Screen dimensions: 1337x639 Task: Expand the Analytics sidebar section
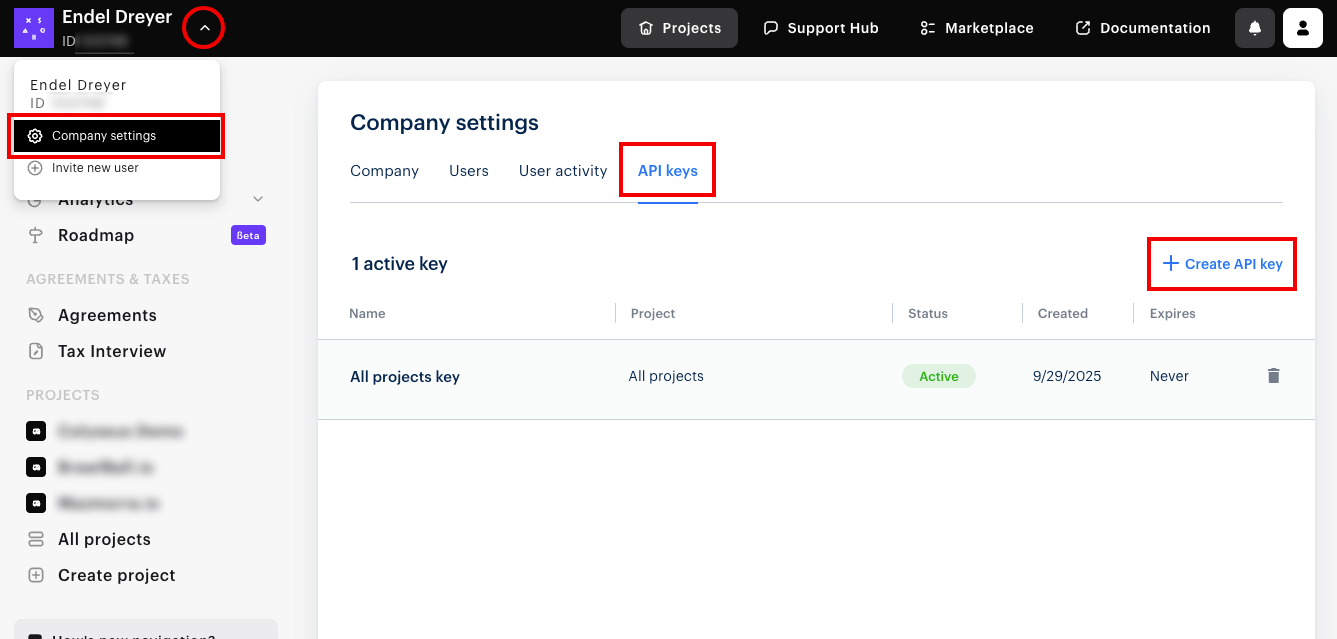click(x=258, y=198)
